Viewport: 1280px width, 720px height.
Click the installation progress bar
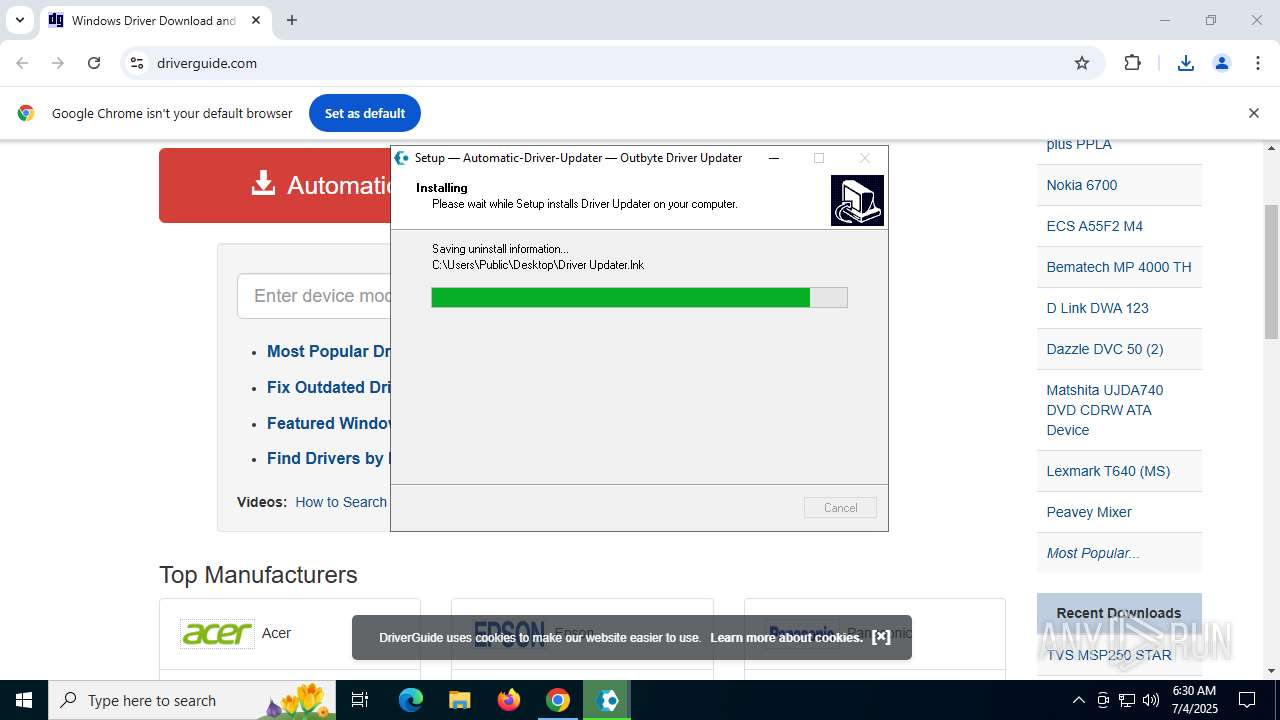639,297
